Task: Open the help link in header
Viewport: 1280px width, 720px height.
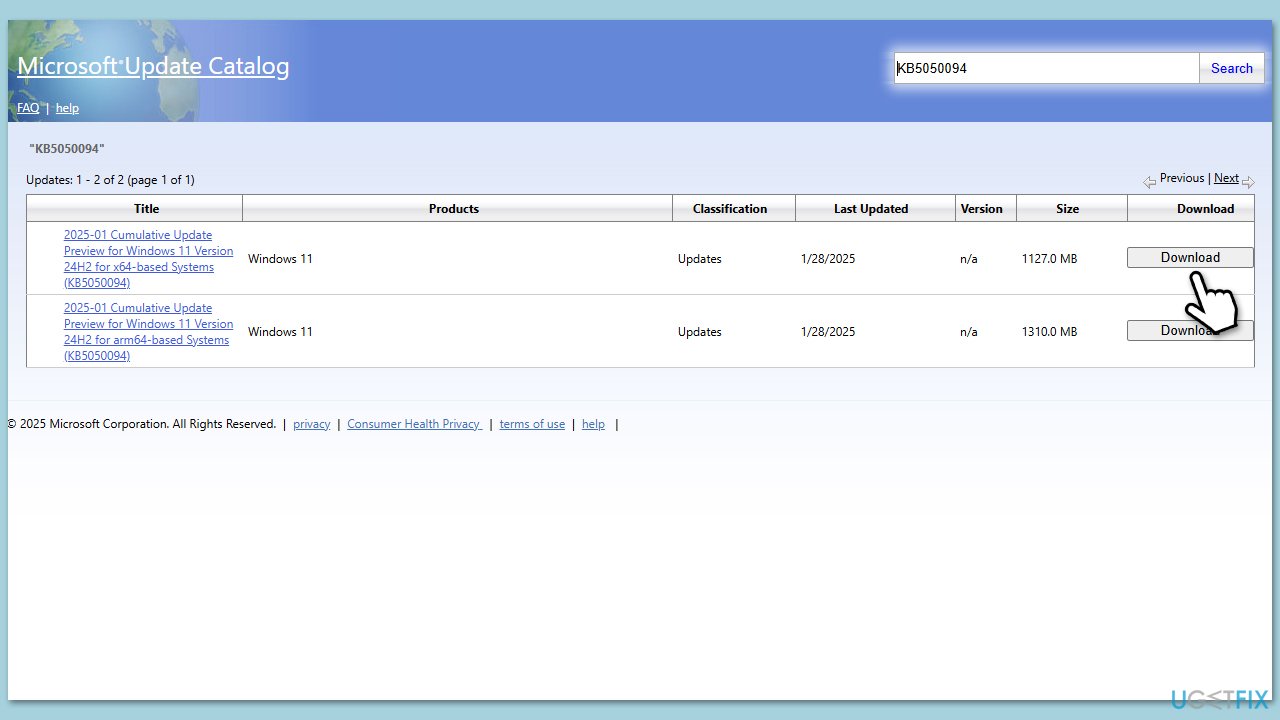Action: 67,108
